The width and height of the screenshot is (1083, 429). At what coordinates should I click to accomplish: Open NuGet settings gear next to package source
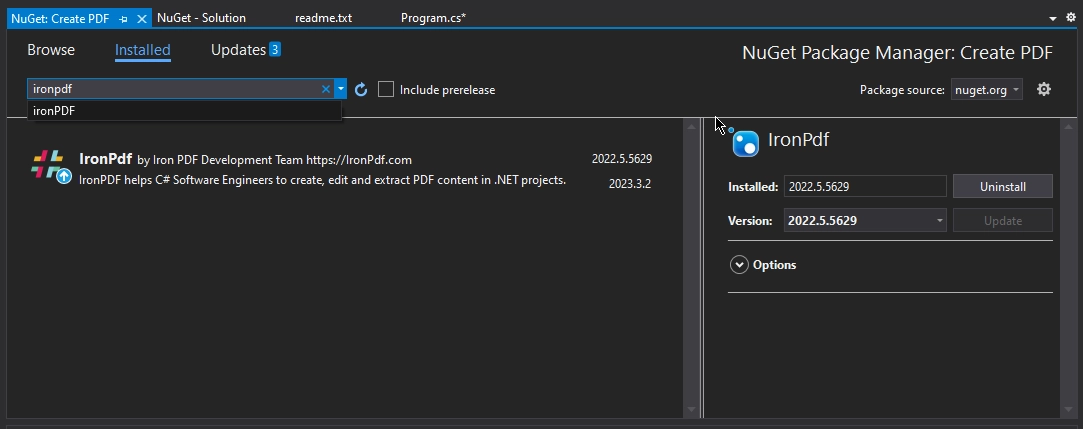pyautogui.click(x=1044, y=89)
